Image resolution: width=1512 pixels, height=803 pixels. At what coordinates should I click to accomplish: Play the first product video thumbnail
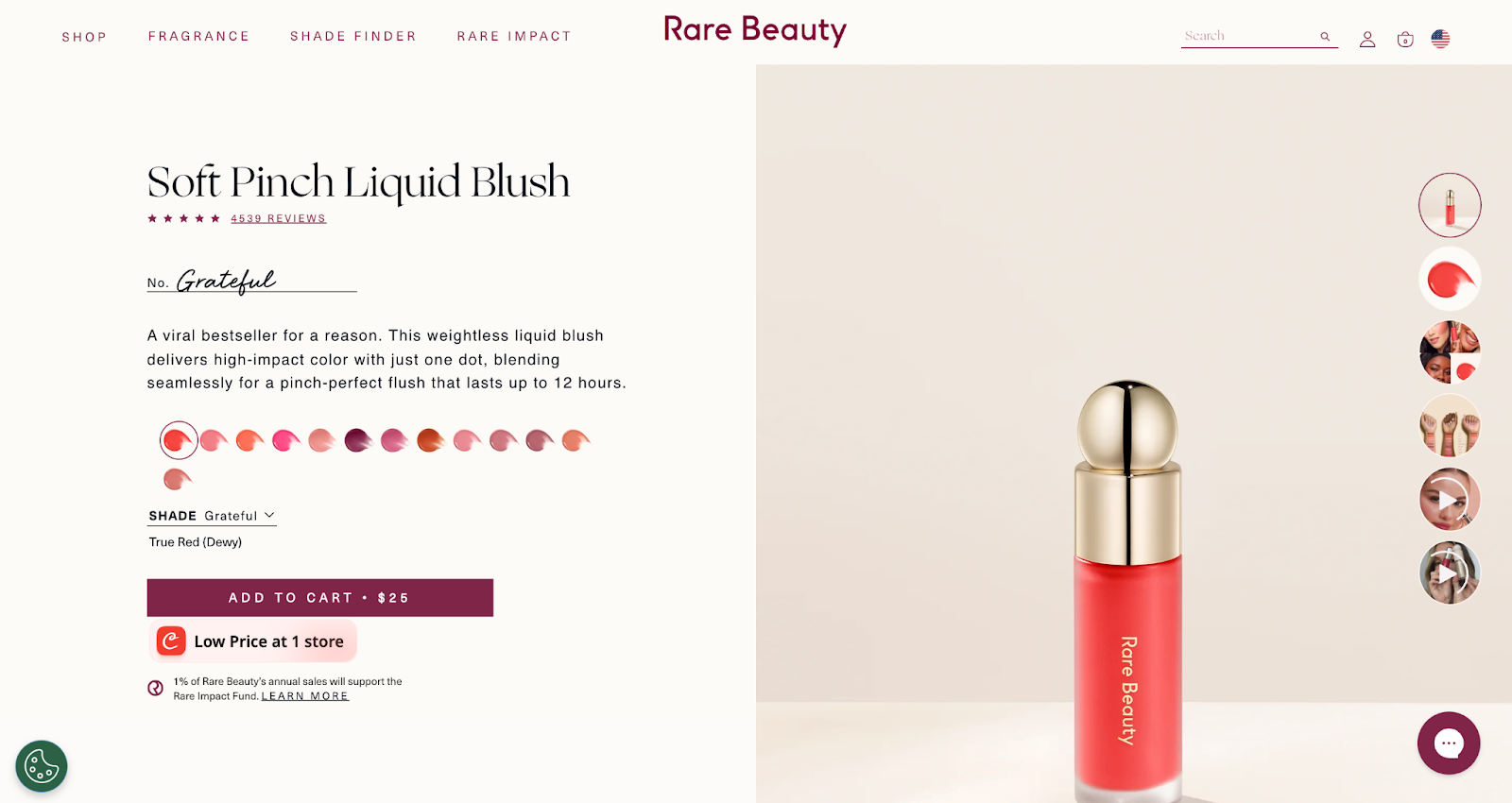point(1450,499)
